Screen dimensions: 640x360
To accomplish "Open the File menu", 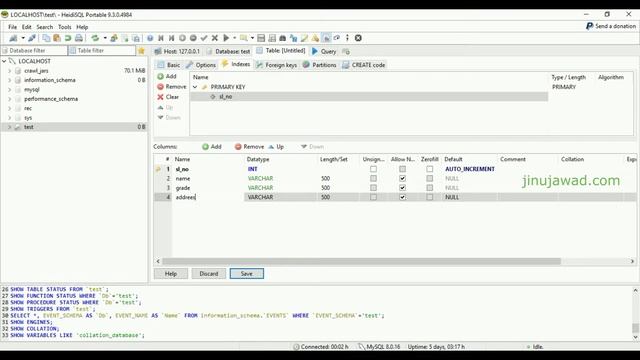I will coord(13,27).
